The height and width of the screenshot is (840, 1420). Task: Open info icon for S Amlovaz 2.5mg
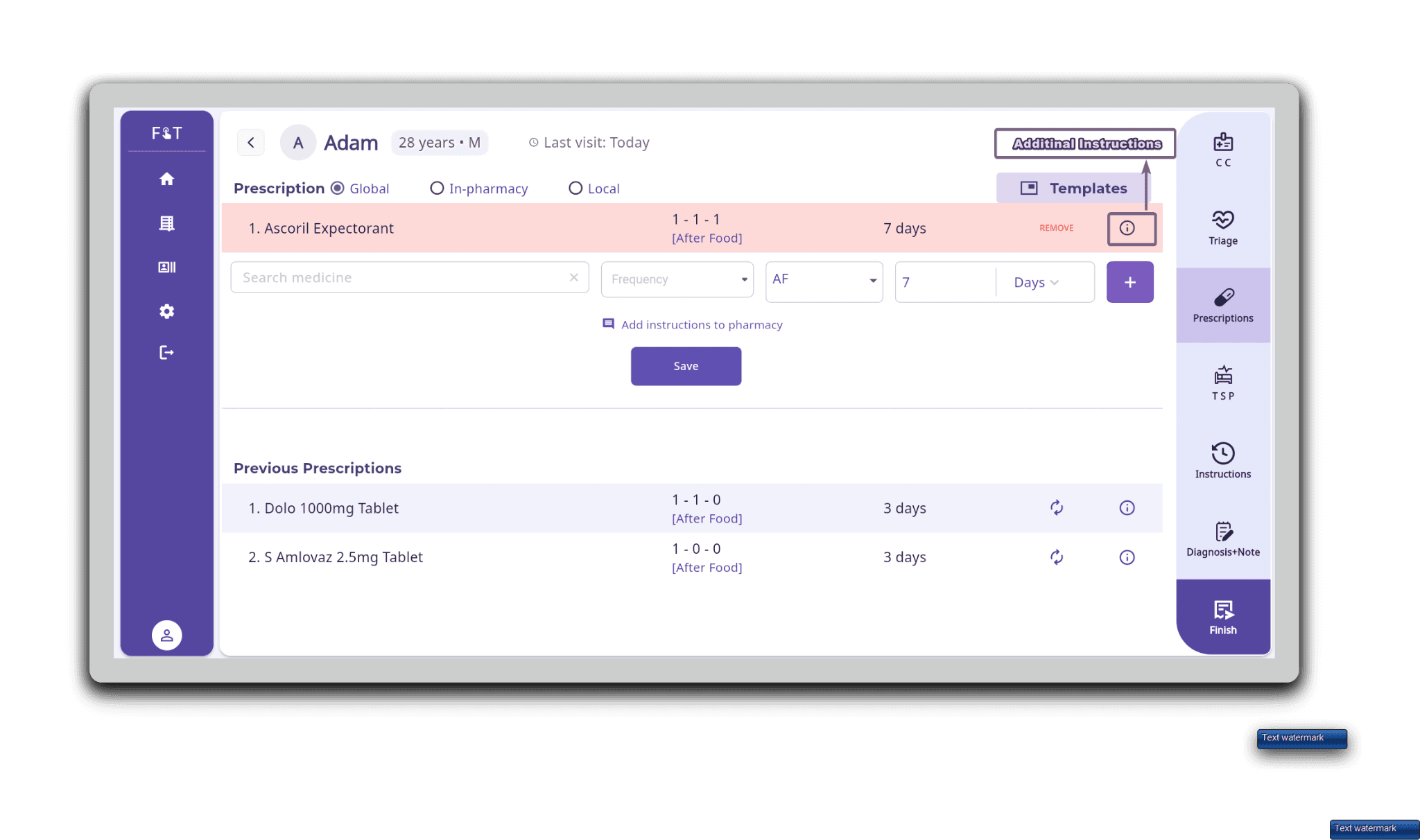point(1127,557)
